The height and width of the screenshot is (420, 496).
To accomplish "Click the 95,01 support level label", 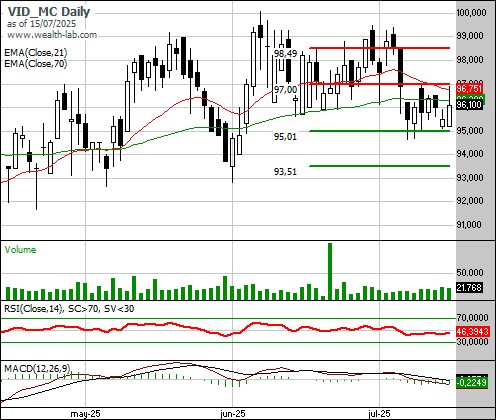I will click(285, 137).
